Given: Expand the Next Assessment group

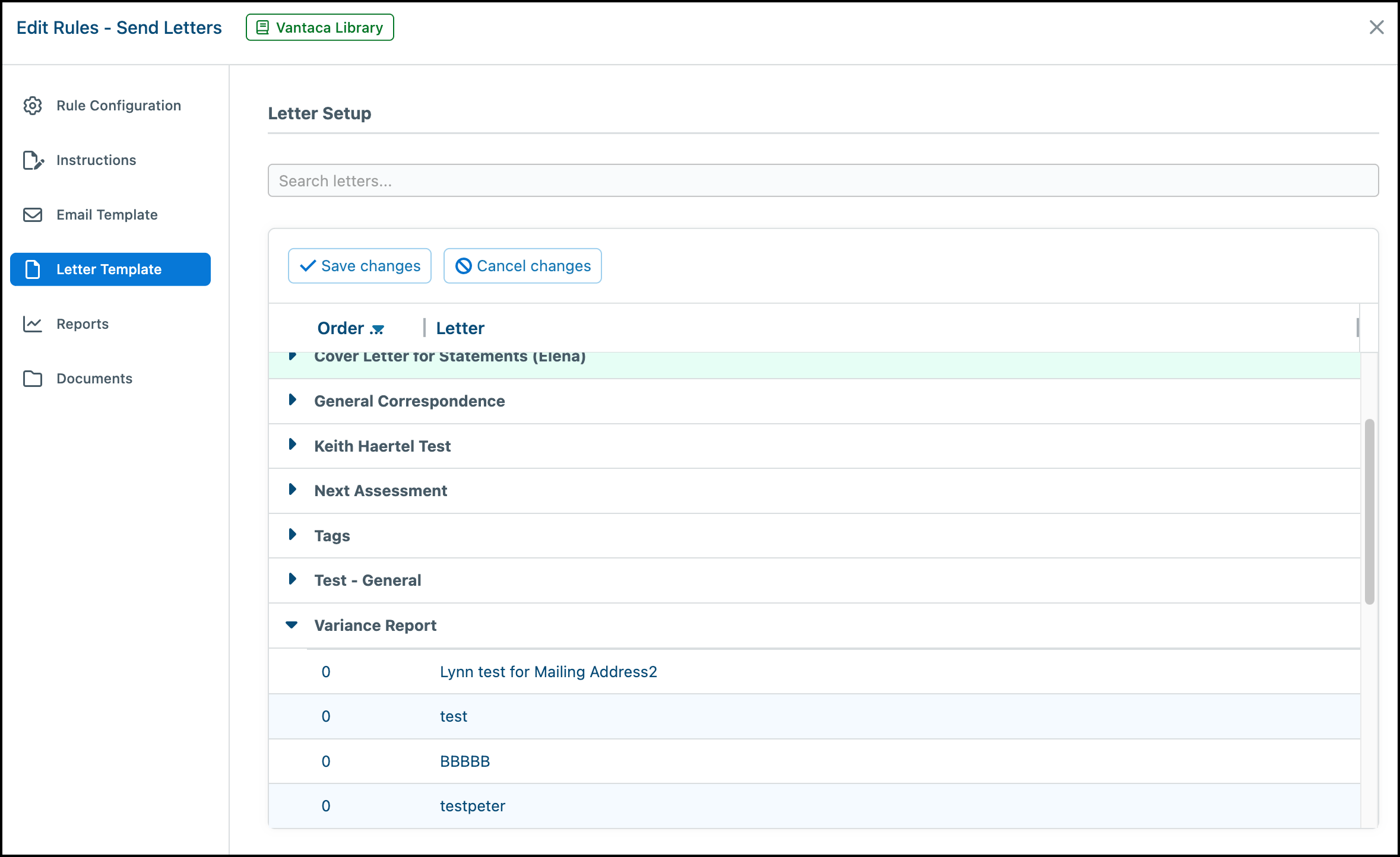Looking at the screenshot, I should pos(292,490).
